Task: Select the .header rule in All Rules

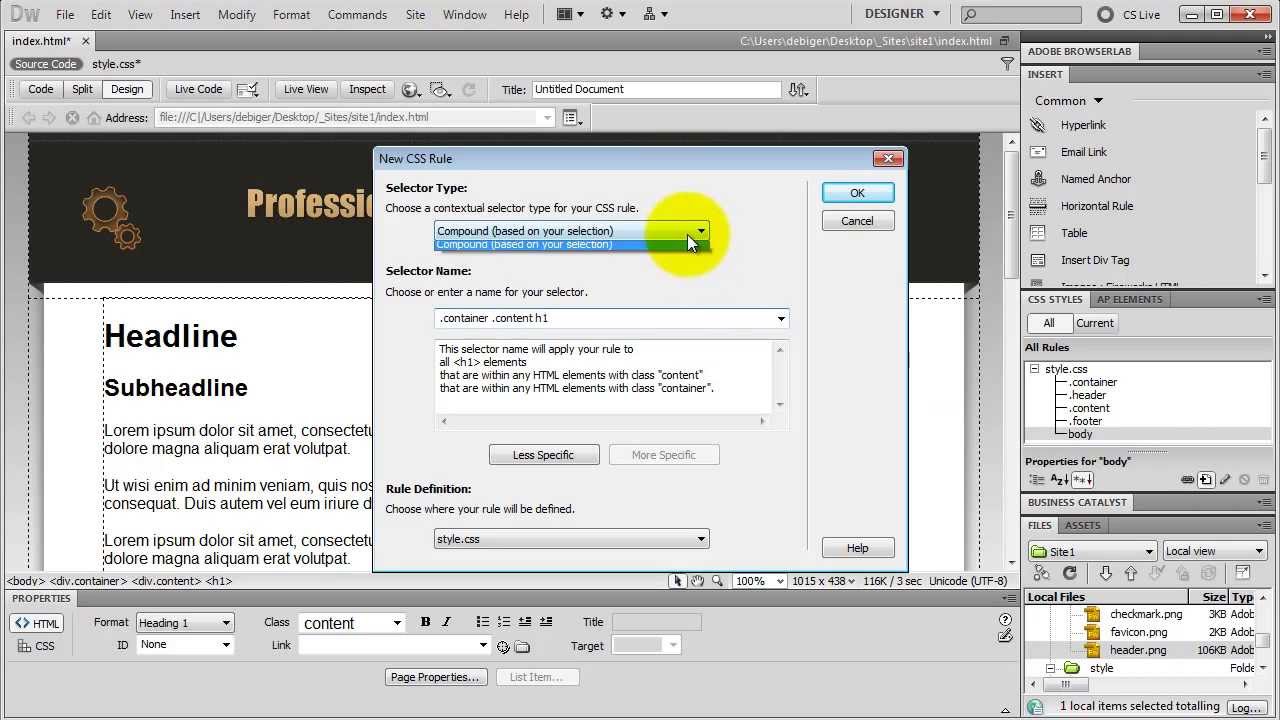Action: pyautogui.click(x=1087, y=395)
